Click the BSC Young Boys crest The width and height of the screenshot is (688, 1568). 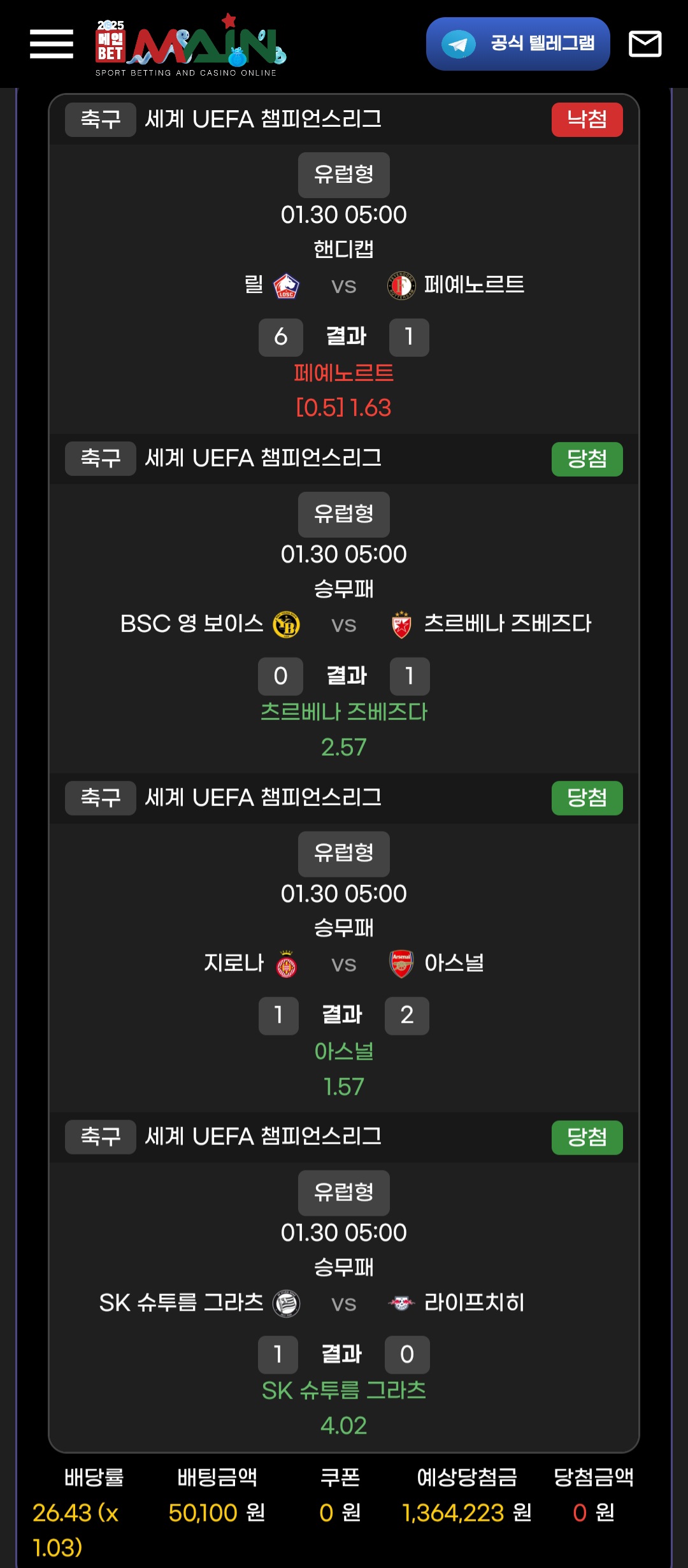(x=286, y=624)
